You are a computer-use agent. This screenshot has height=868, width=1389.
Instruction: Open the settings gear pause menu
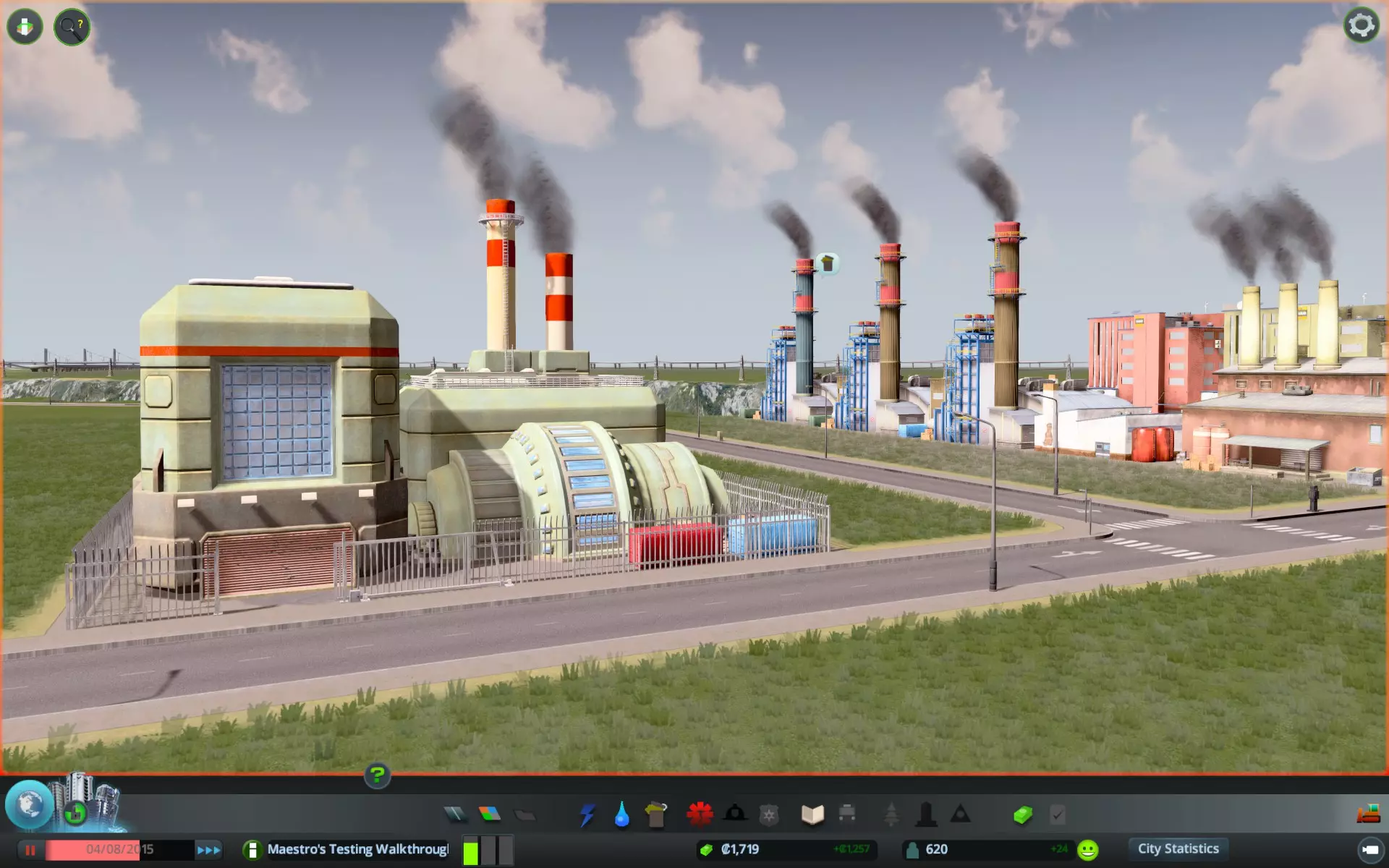(1361, 25)
